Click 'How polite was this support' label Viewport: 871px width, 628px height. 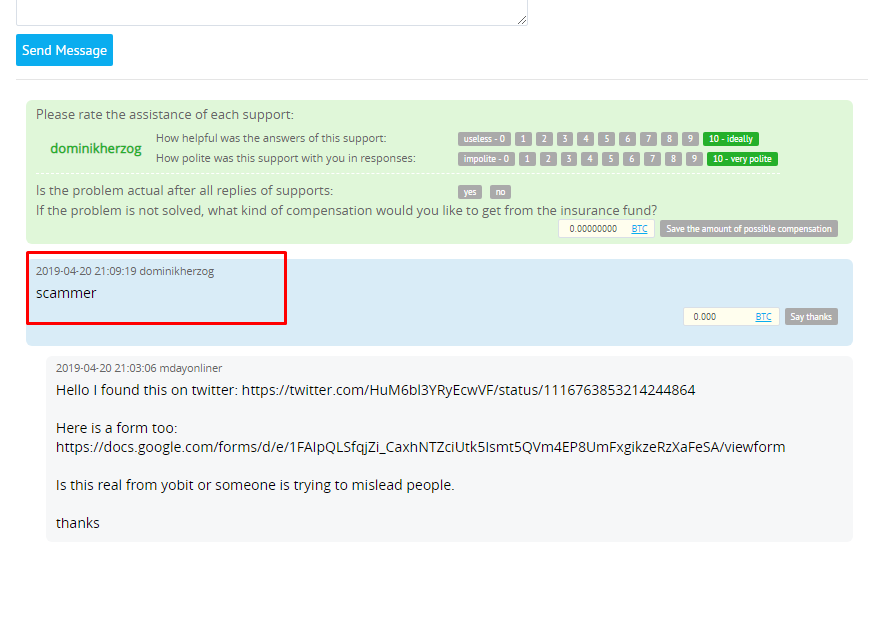pyautogui.click(x=286, y=158)
